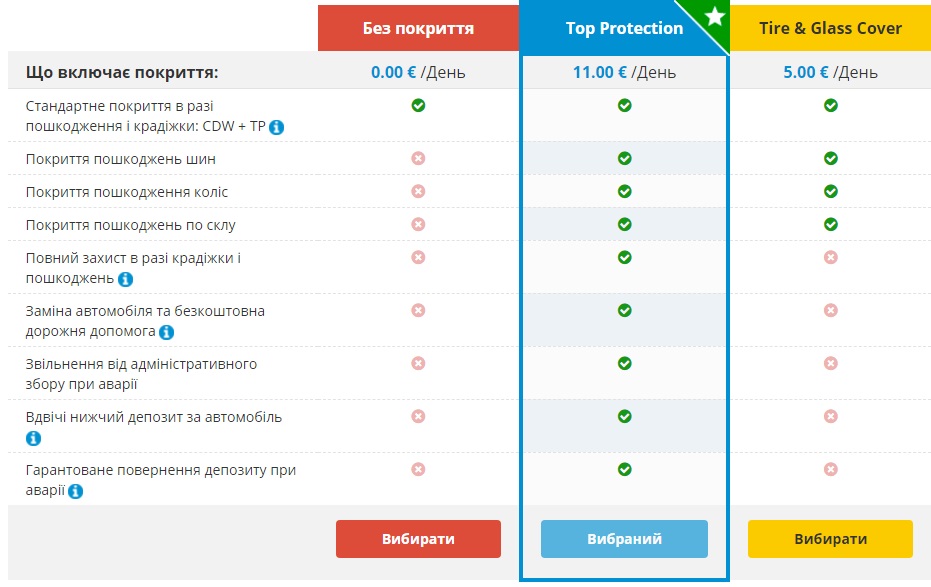
Task: Click info icon next to roadside assistance
Action: point(167,332)
